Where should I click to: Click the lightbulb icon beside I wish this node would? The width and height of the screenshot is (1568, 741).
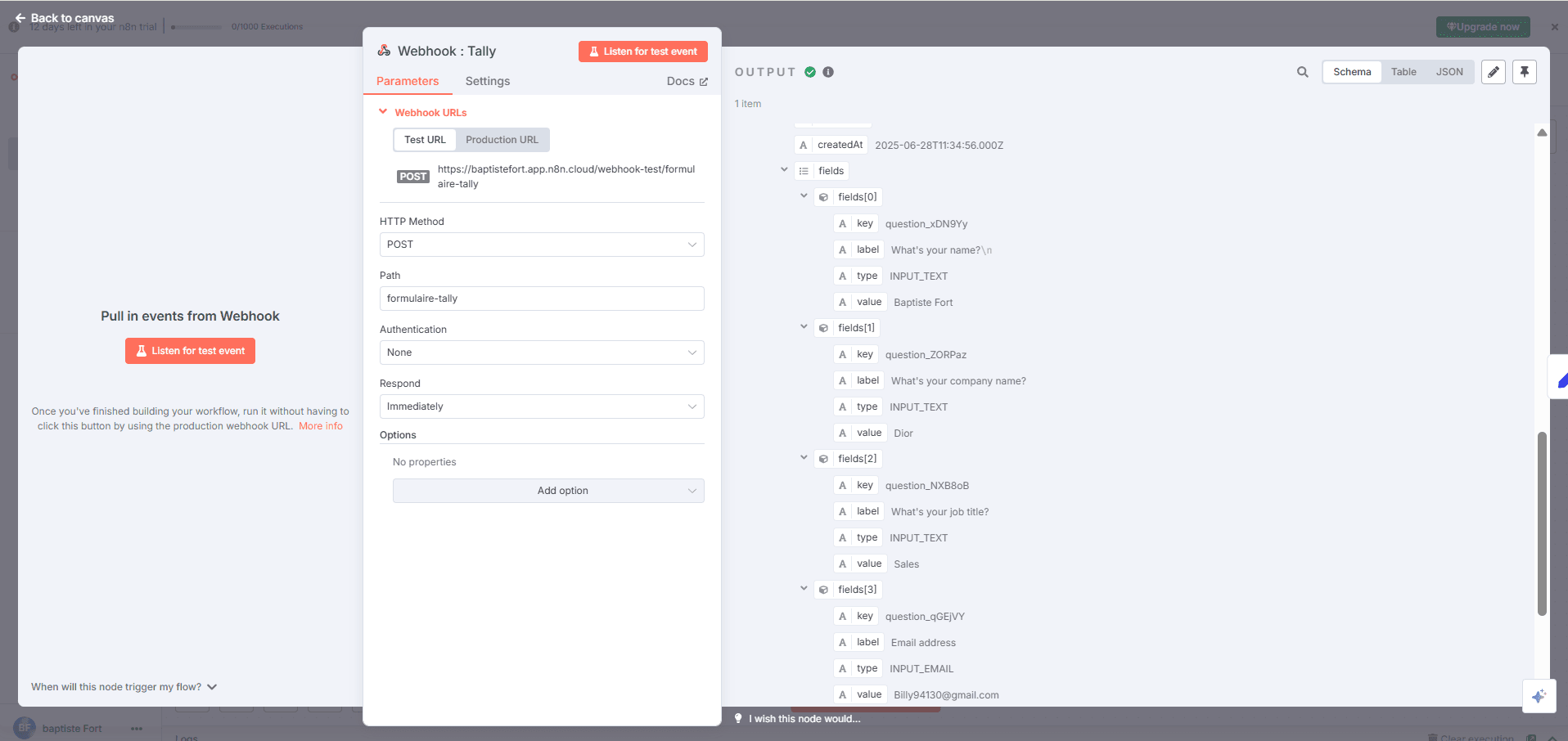click(738, 719)
